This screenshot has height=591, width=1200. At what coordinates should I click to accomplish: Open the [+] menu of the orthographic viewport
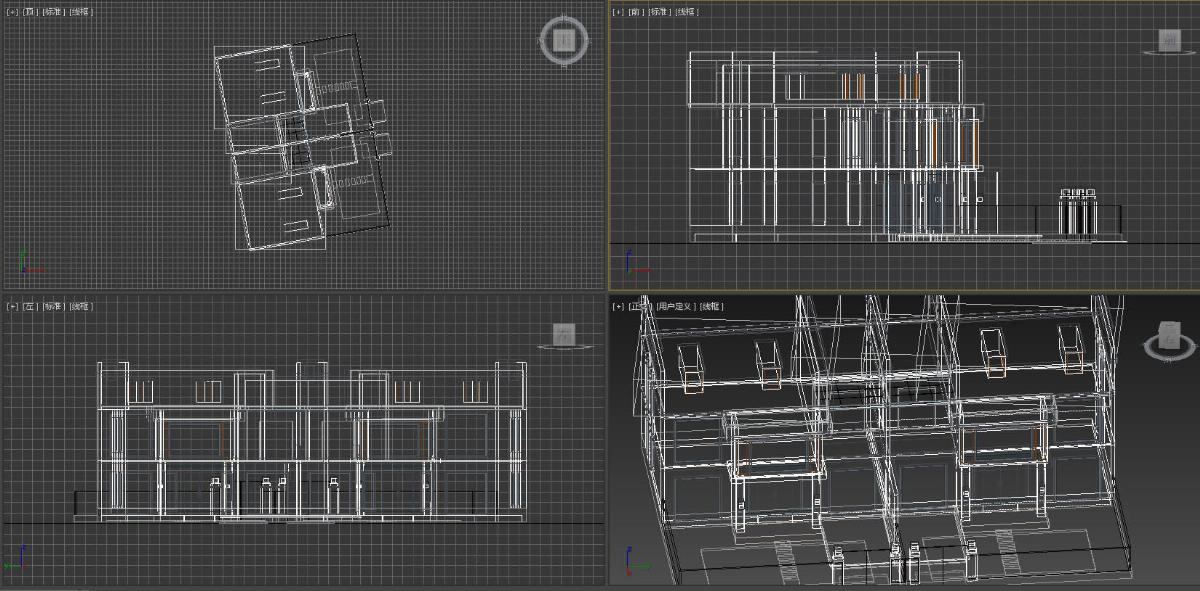click(618, 306)
